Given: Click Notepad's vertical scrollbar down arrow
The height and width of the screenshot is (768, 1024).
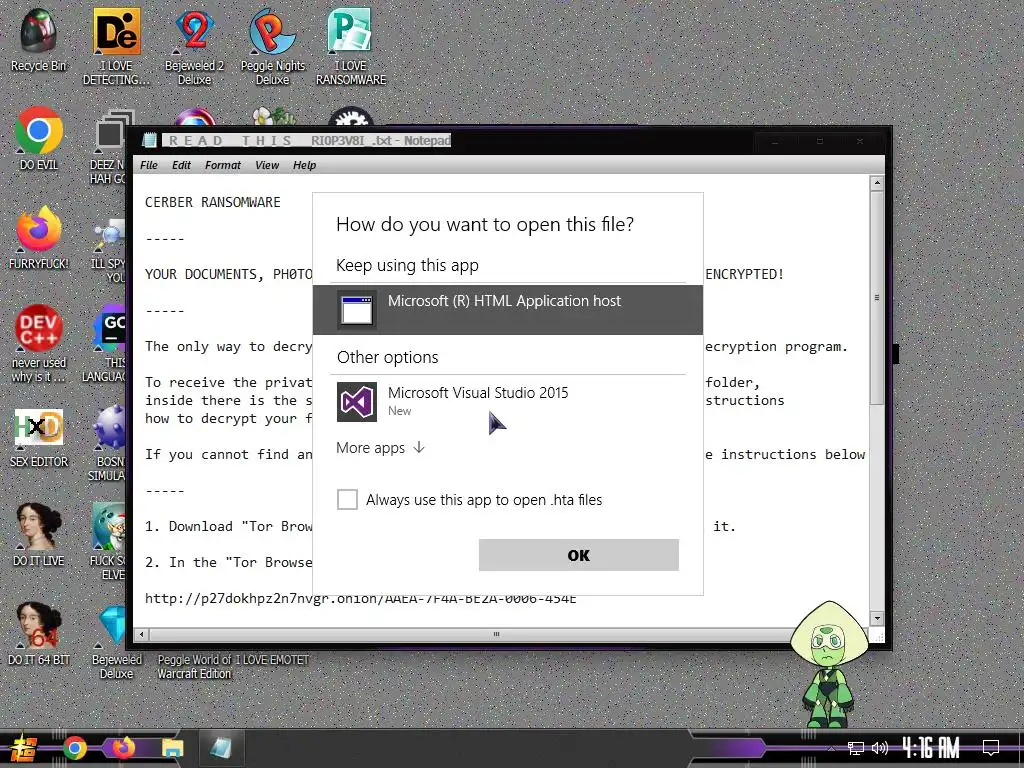Looking at the screenshot, I should point(877,618).
